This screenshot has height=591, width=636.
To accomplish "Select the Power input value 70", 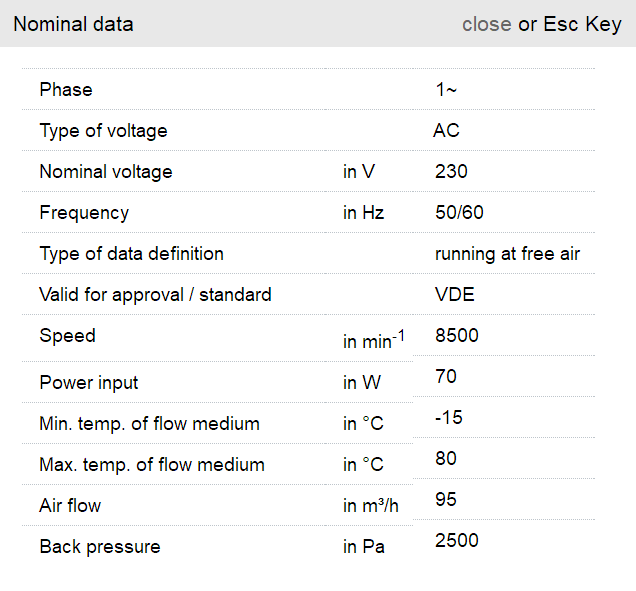I will click(x=446, y=377).
